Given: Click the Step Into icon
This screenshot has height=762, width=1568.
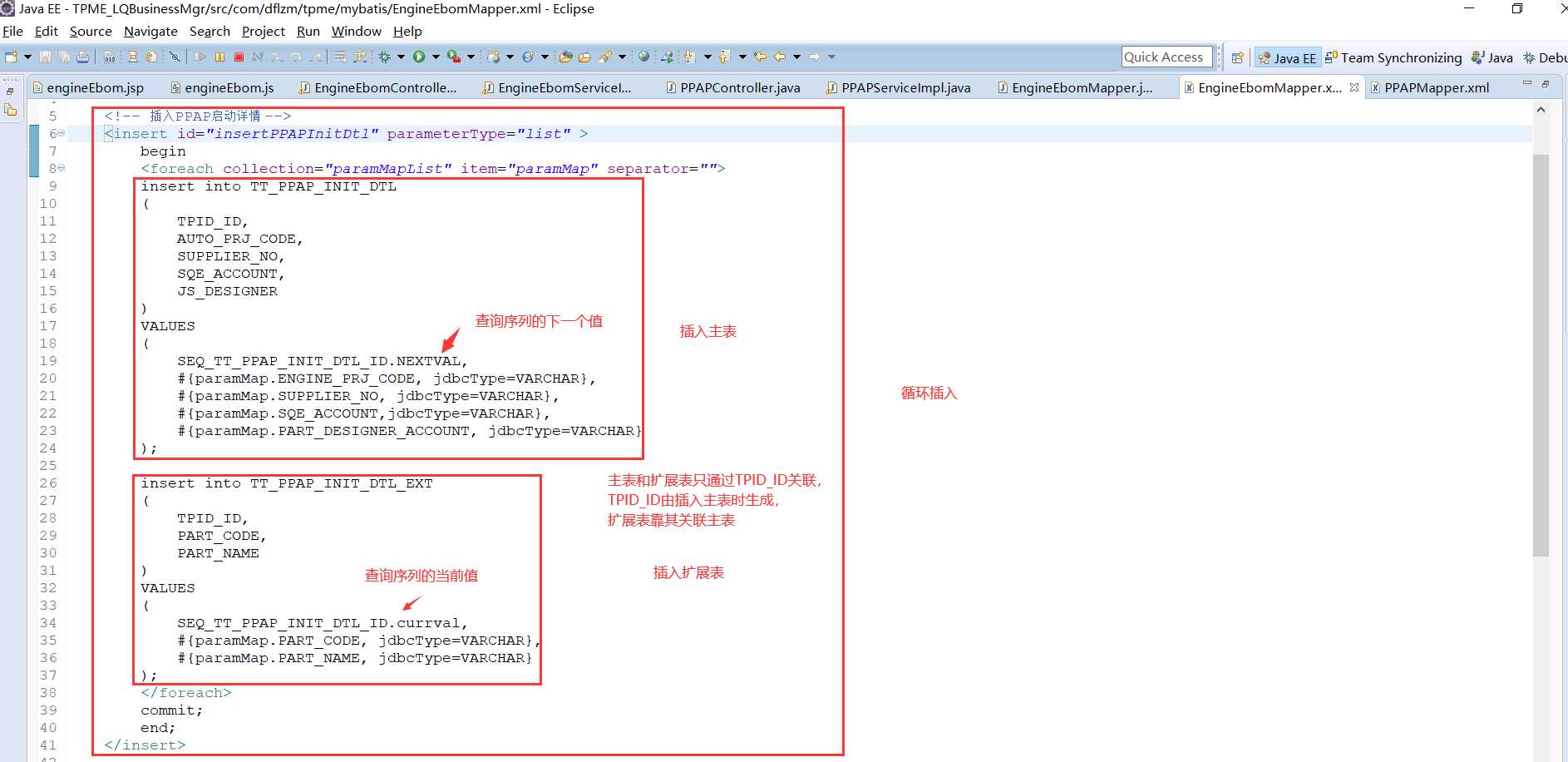Looking at the screenshot, I should (x=276, y=57).
